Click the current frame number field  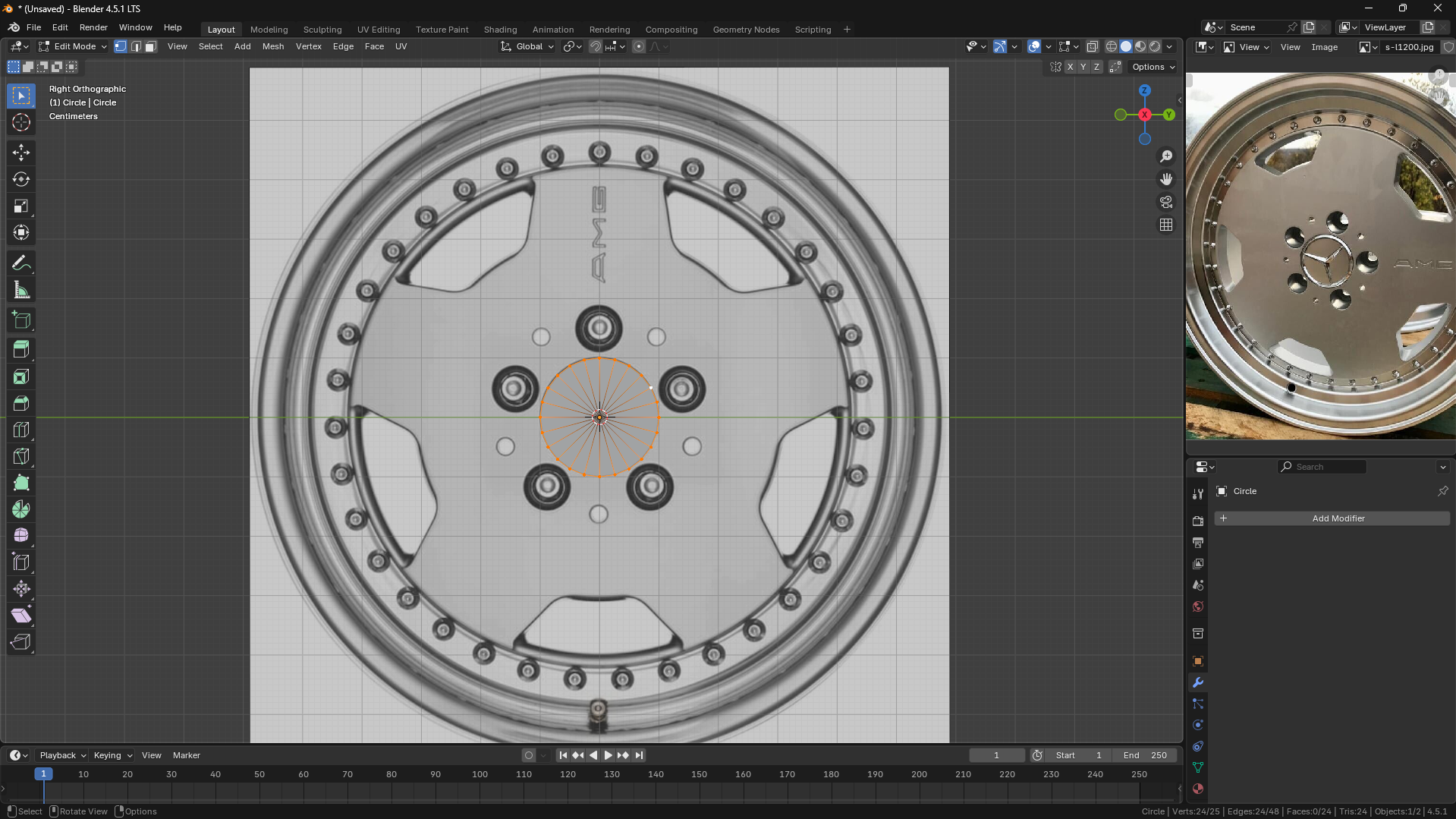[997, 755]
